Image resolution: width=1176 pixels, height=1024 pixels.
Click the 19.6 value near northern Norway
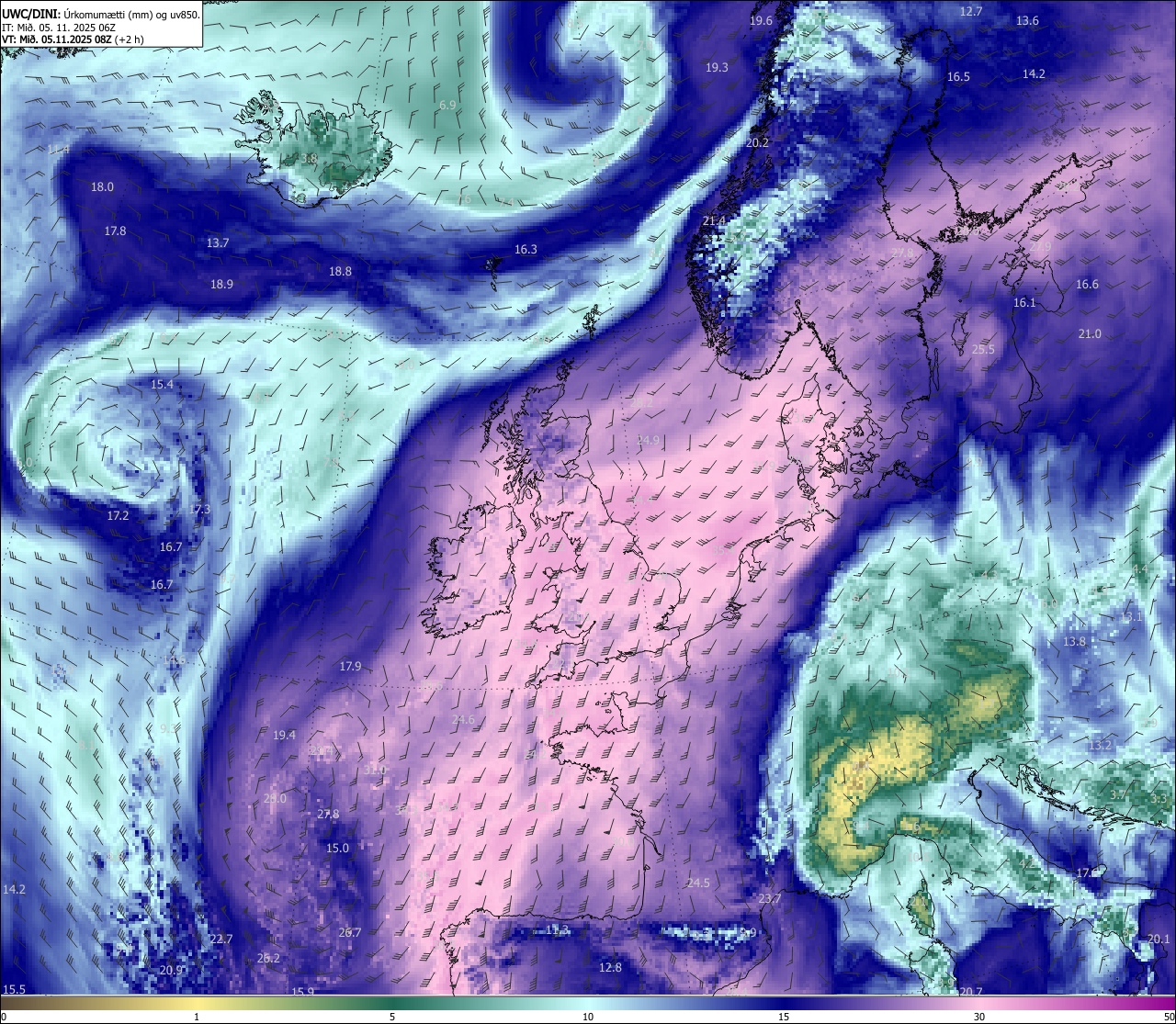pos(761,21)
